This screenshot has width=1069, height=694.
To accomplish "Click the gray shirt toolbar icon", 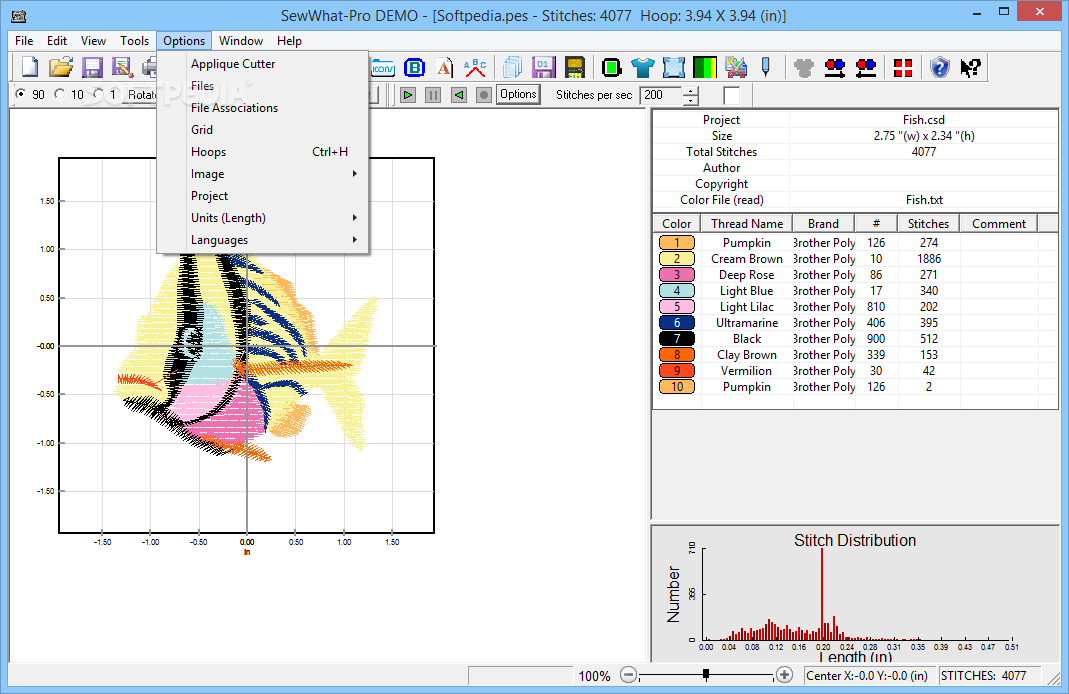I will [x=804, y=67].
